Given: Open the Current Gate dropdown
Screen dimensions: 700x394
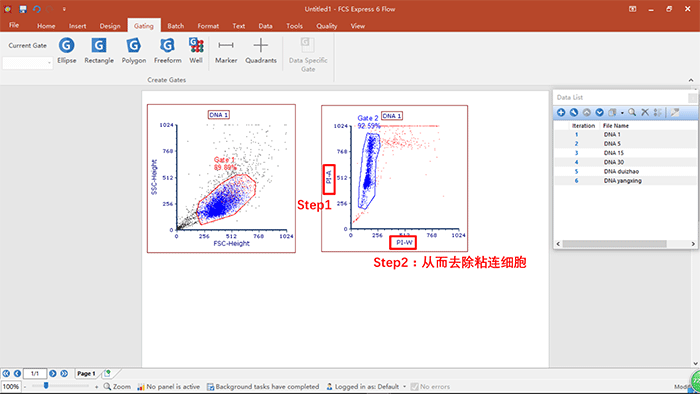Looking at the screenshot, I should (x=28, y=63).
